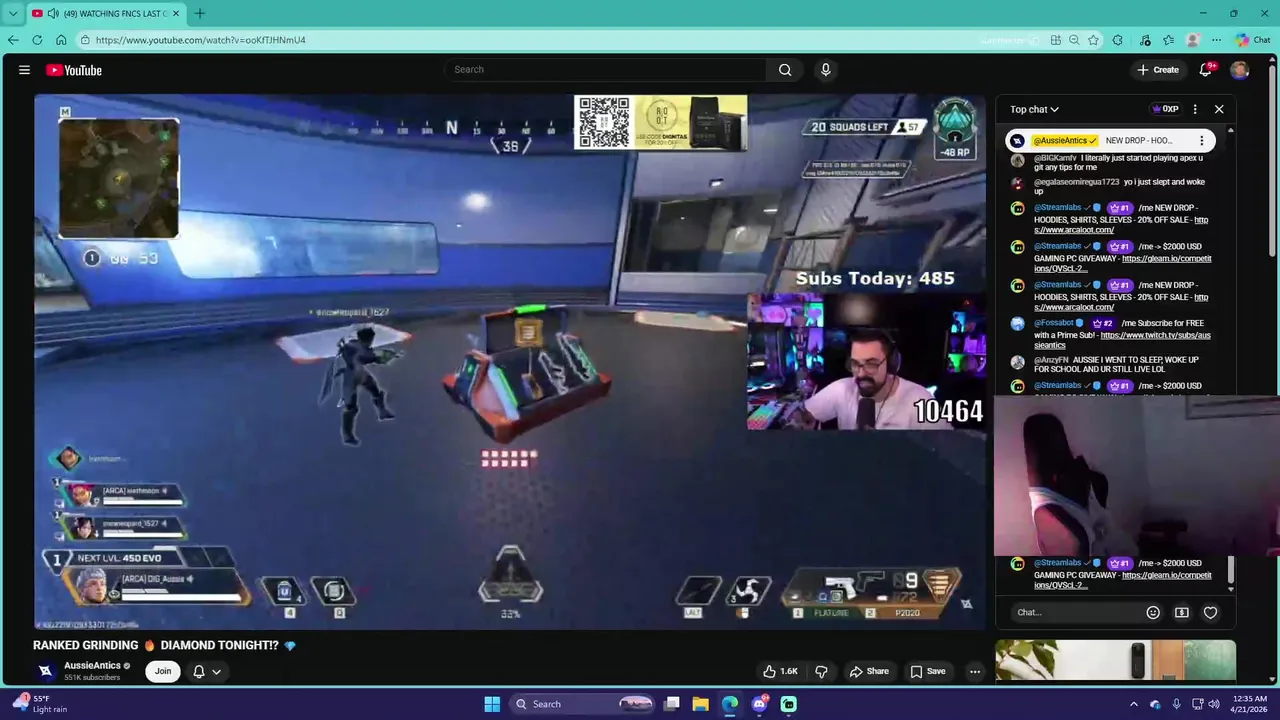
Task: Open Discord from the taskbar
Action: tap(759, 704)
